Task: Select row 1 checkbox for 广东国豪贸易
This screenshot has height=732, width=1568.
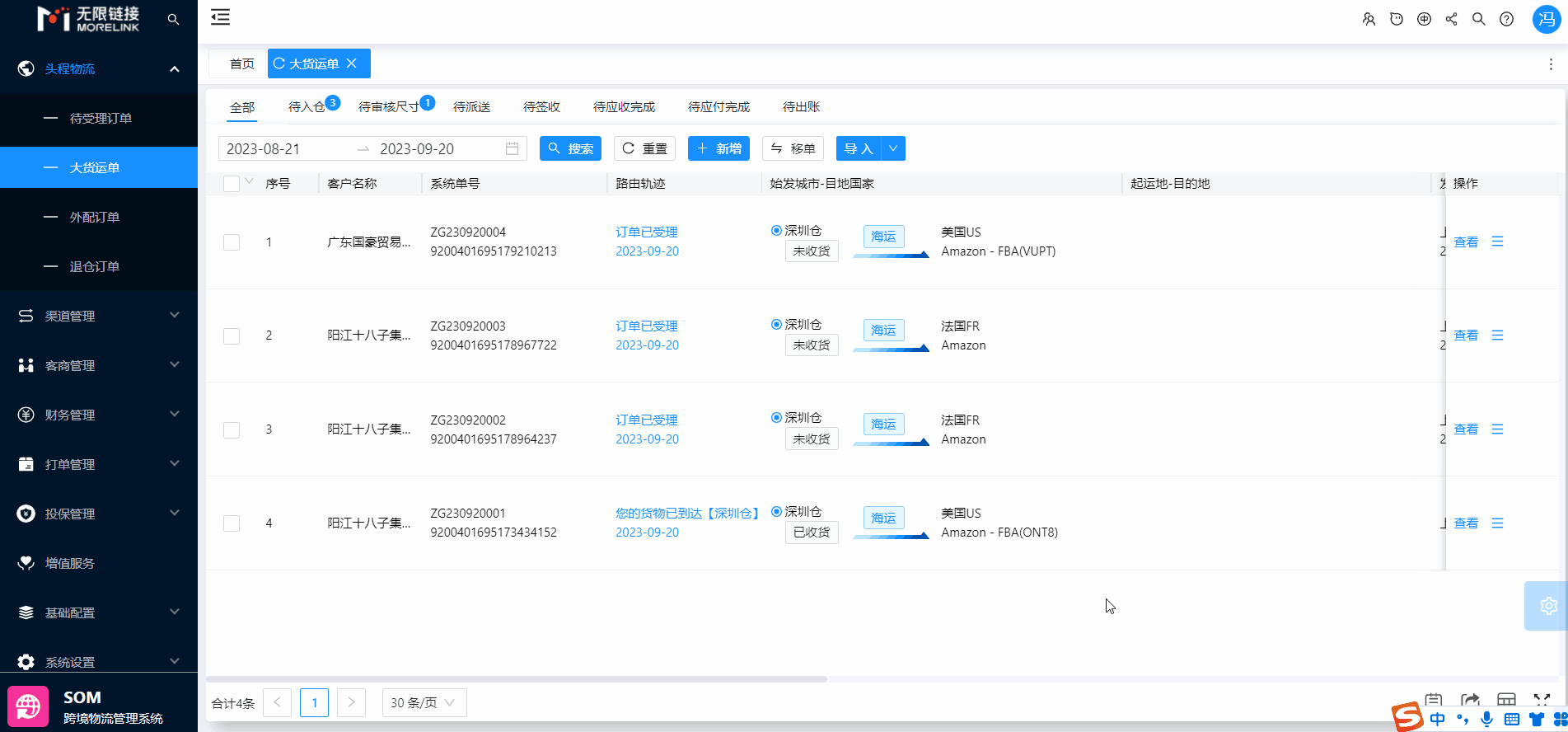Action: [232, 242]
